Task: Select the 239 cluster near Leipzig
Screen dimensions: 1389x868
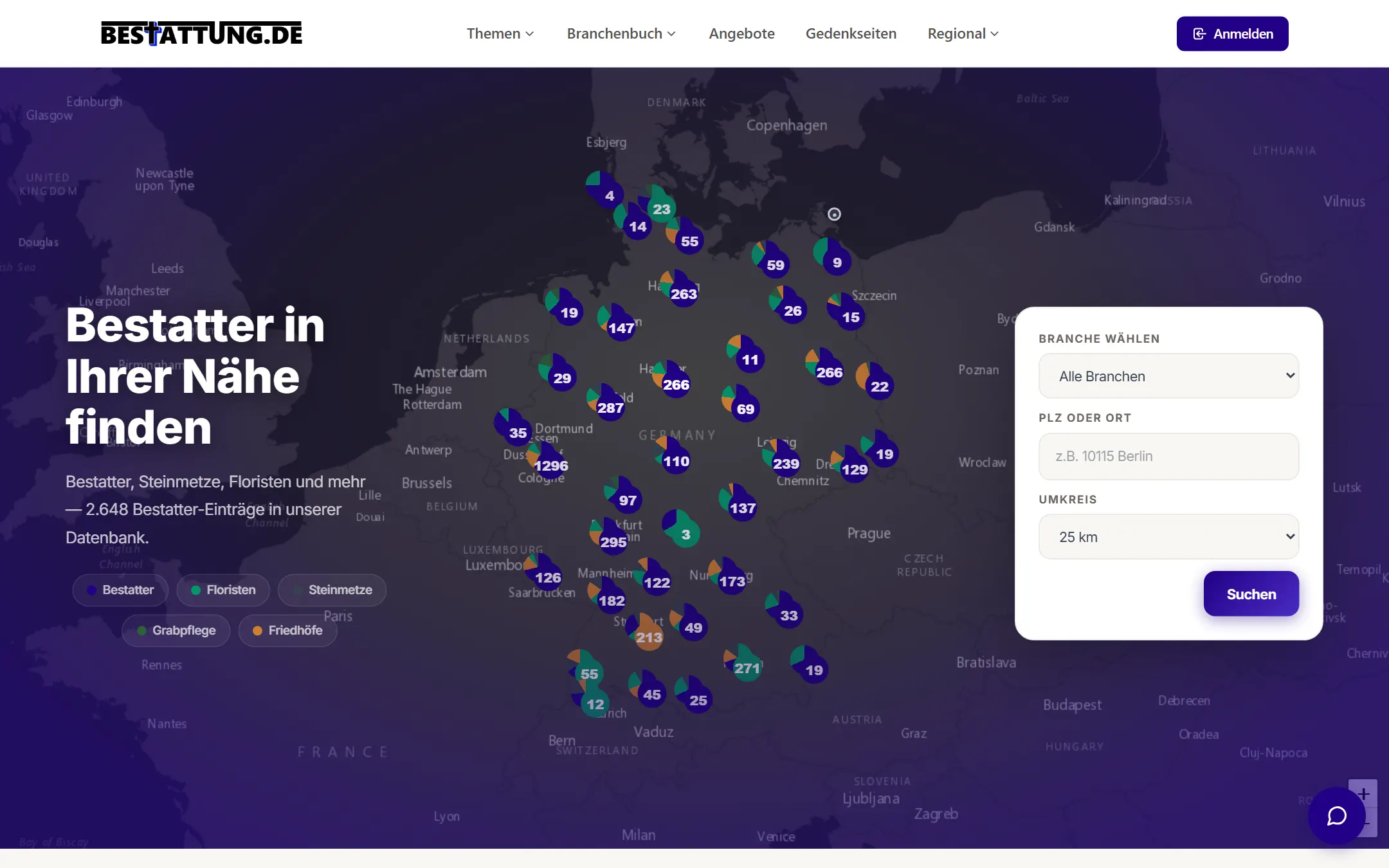Action: [782, 458]
